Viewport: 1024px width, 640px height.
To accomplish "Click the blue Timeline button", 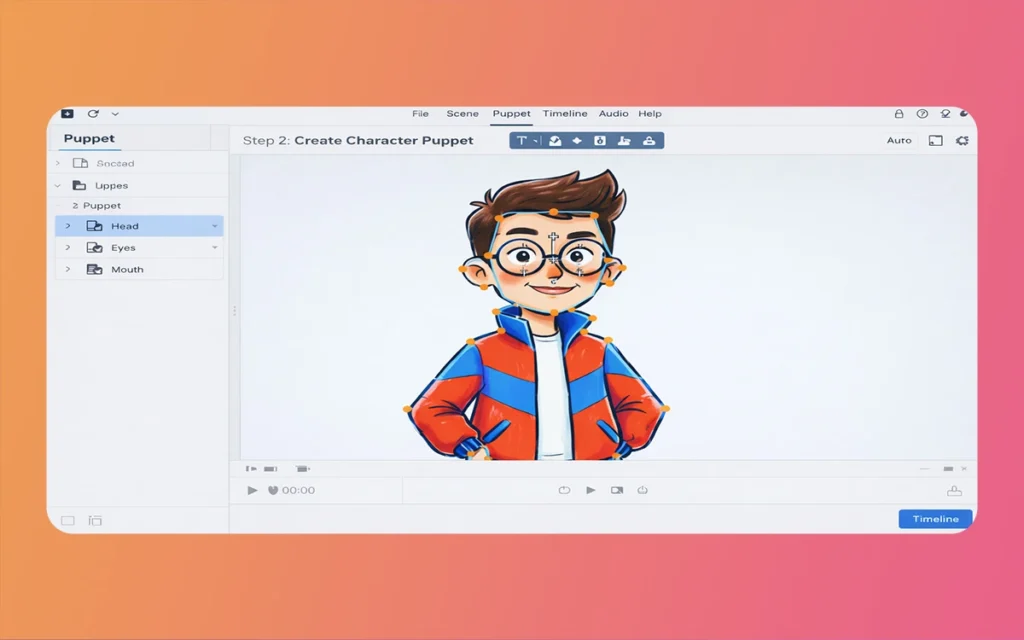I will (x=935, y=519).
